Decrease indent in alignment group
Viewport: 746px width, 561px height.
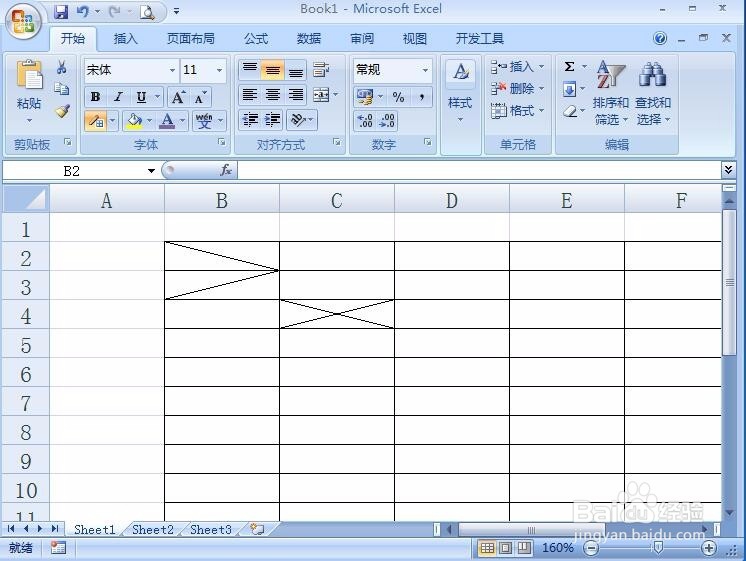pos(250,120)
